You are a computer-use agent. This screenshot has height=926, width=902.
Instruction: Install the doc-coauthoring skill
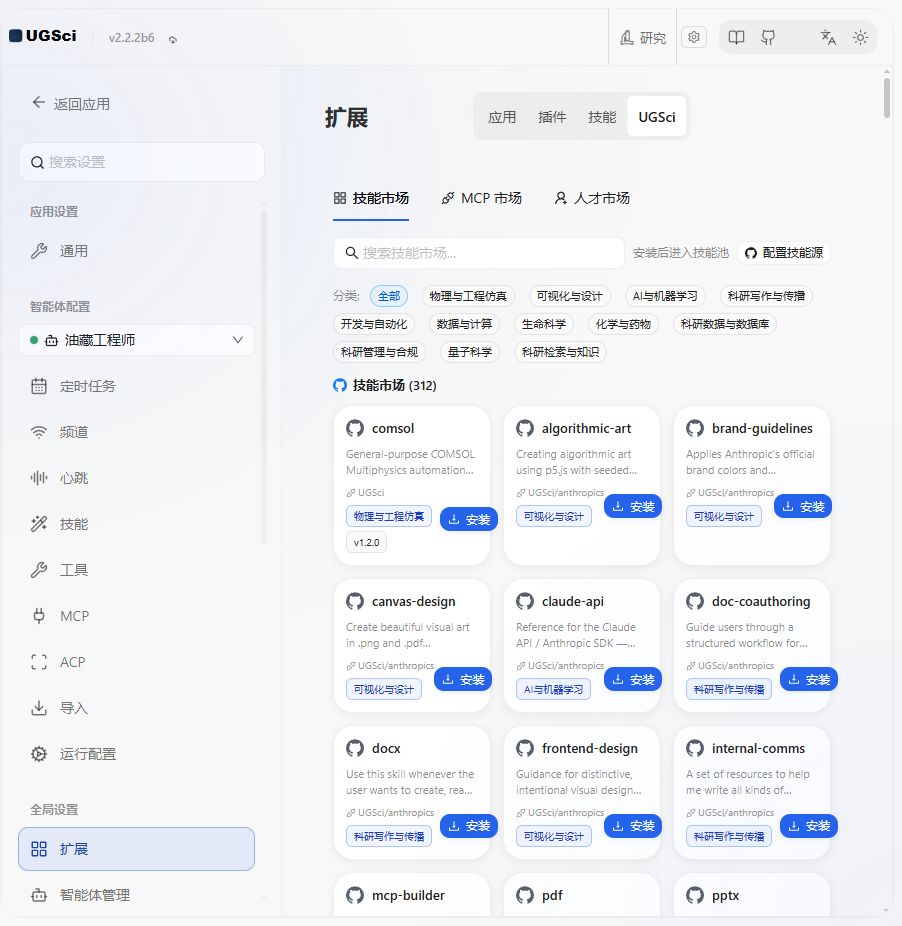(809, 680)
